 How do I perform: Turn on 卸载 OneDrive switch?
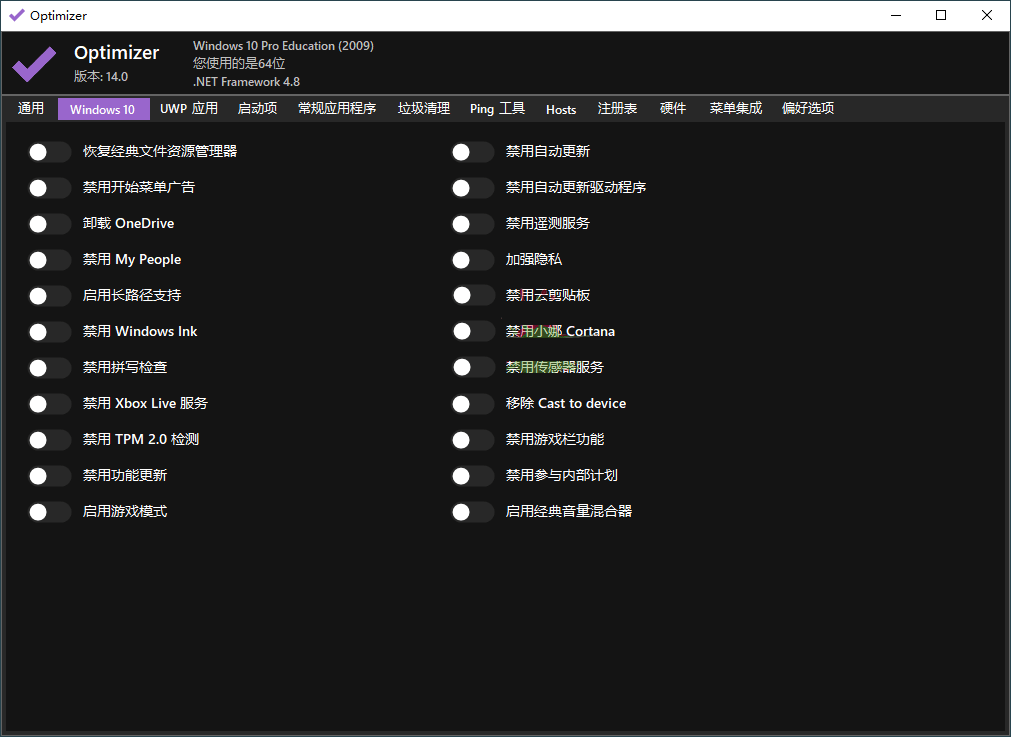pos(50,224)
